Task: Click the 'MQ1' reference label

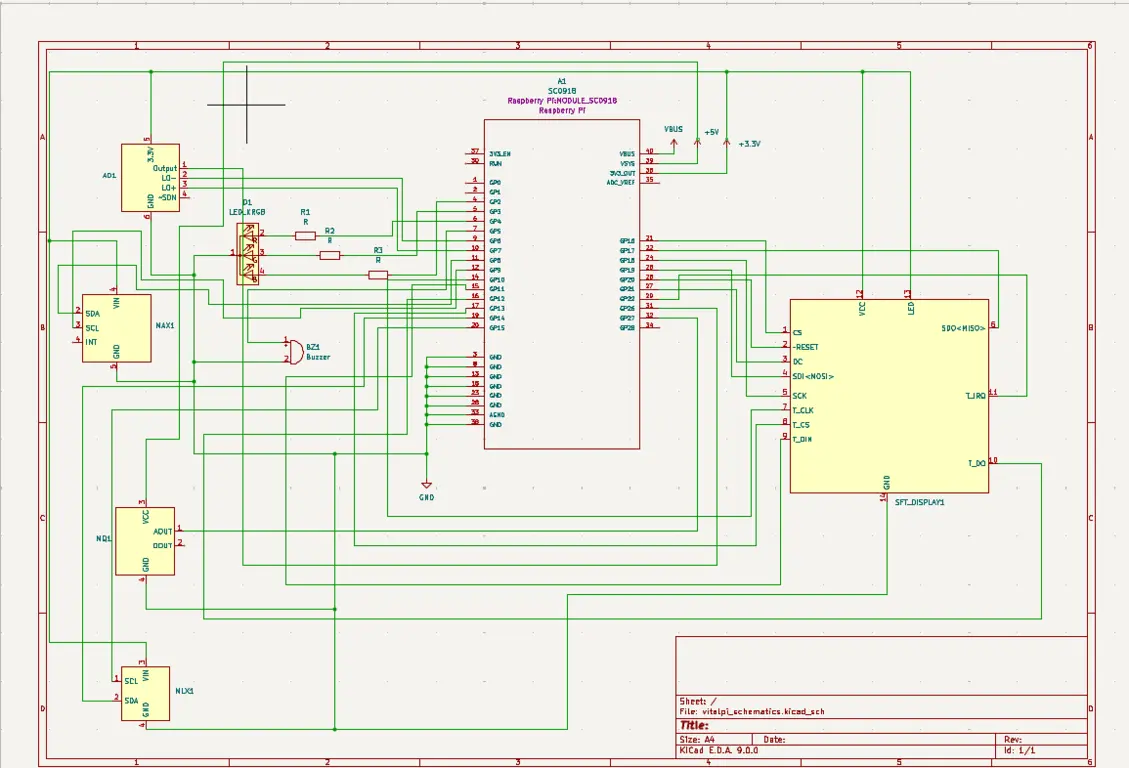Action: coord(104,538)
